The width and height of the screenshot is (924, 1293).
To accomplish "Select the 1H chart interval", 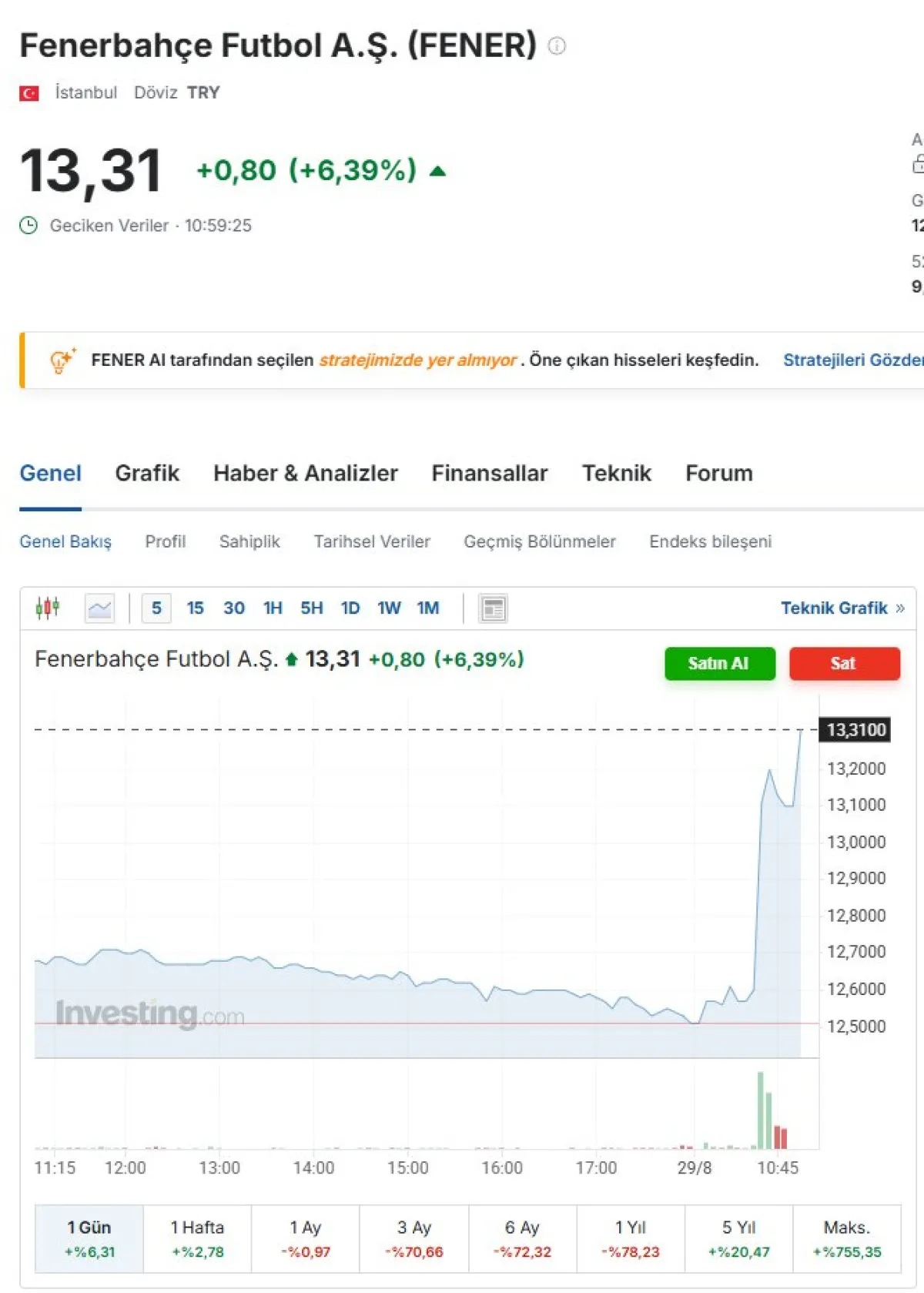I will pos(273,608).
